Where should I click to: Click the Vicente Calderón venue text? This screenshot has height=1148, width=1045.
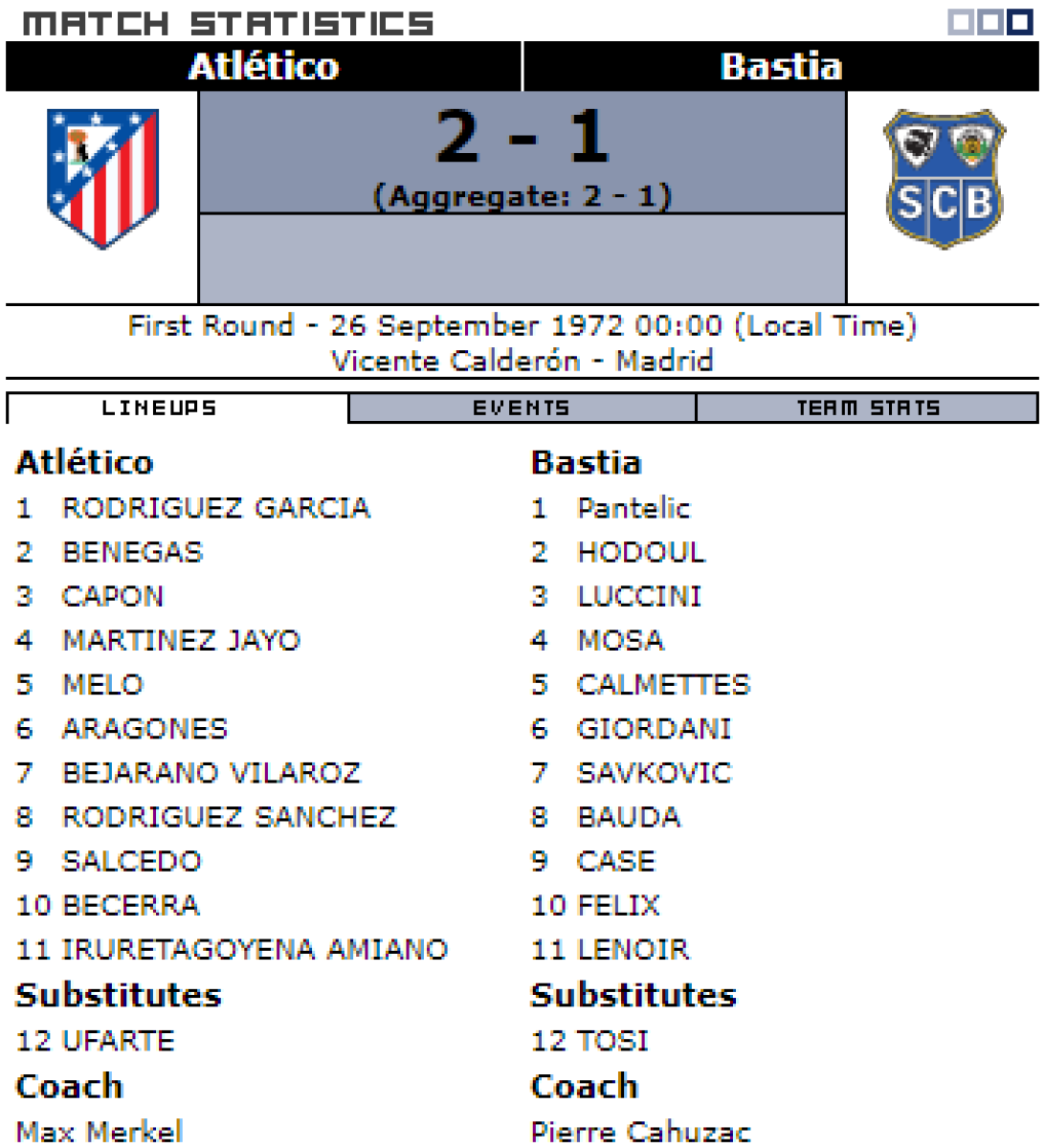pos(456,362)
